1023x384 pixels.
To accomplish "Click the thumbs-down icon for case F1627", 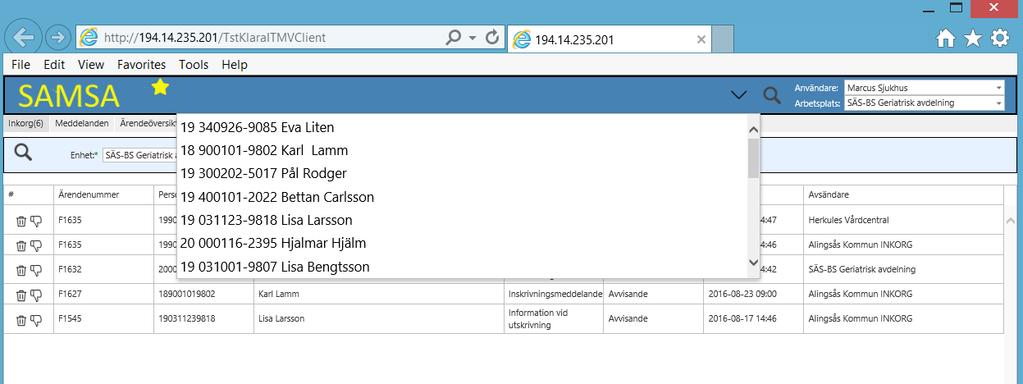I will (36, 295).
